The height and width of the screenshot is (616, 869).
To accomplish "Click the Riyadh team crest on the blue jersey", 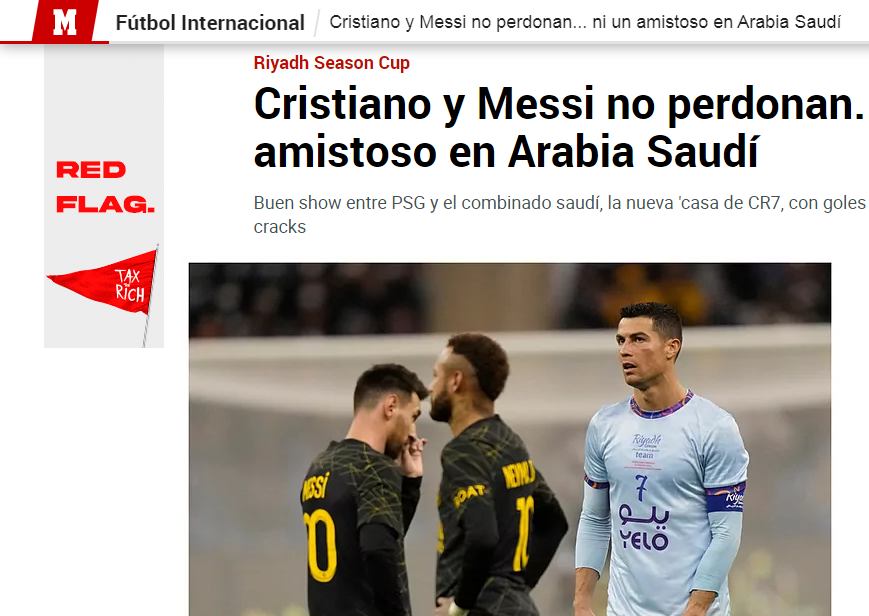I will click(x=646, y=447).
